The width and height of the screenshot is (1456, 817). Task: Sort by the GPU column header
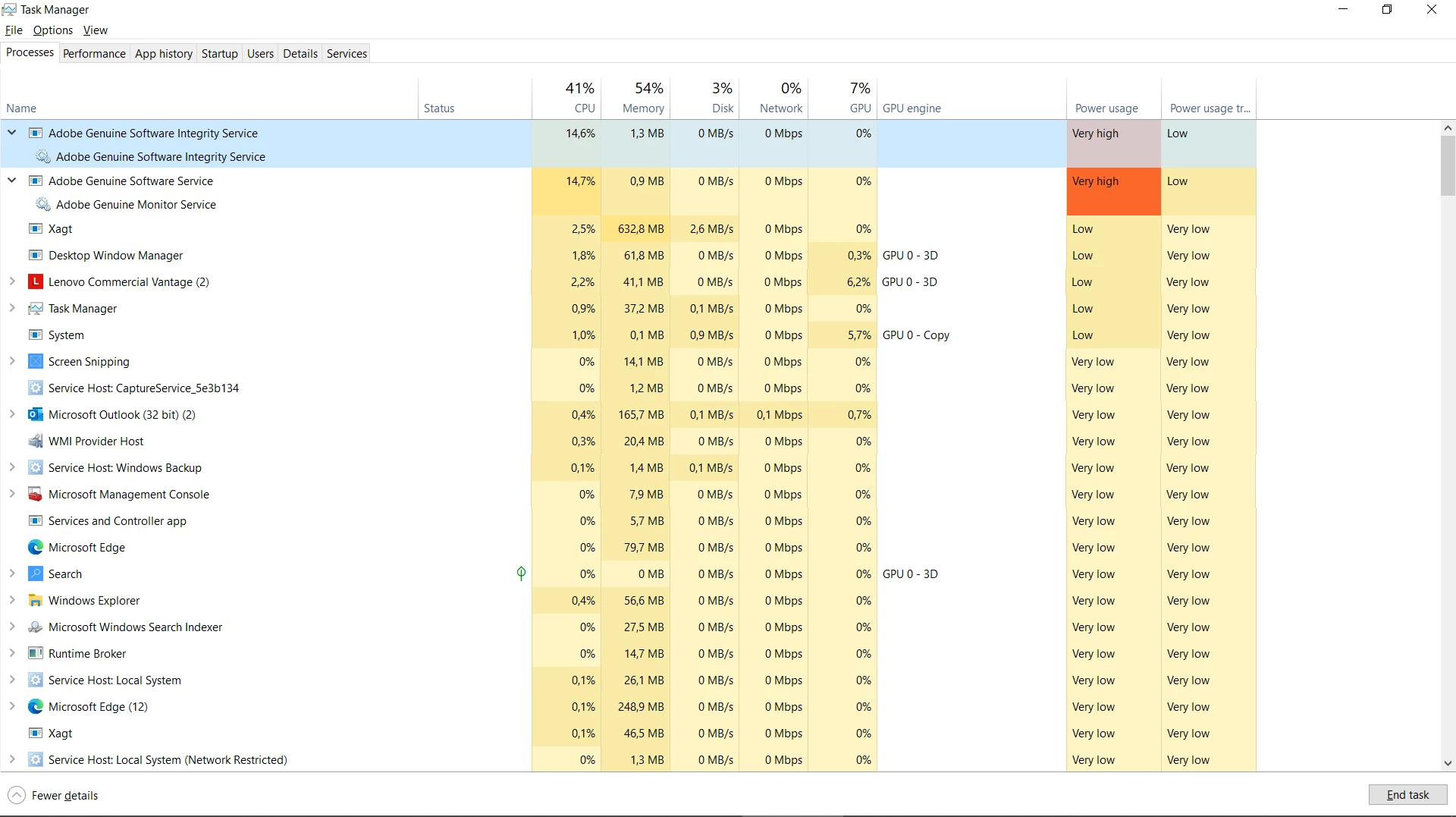coord(843,98)
